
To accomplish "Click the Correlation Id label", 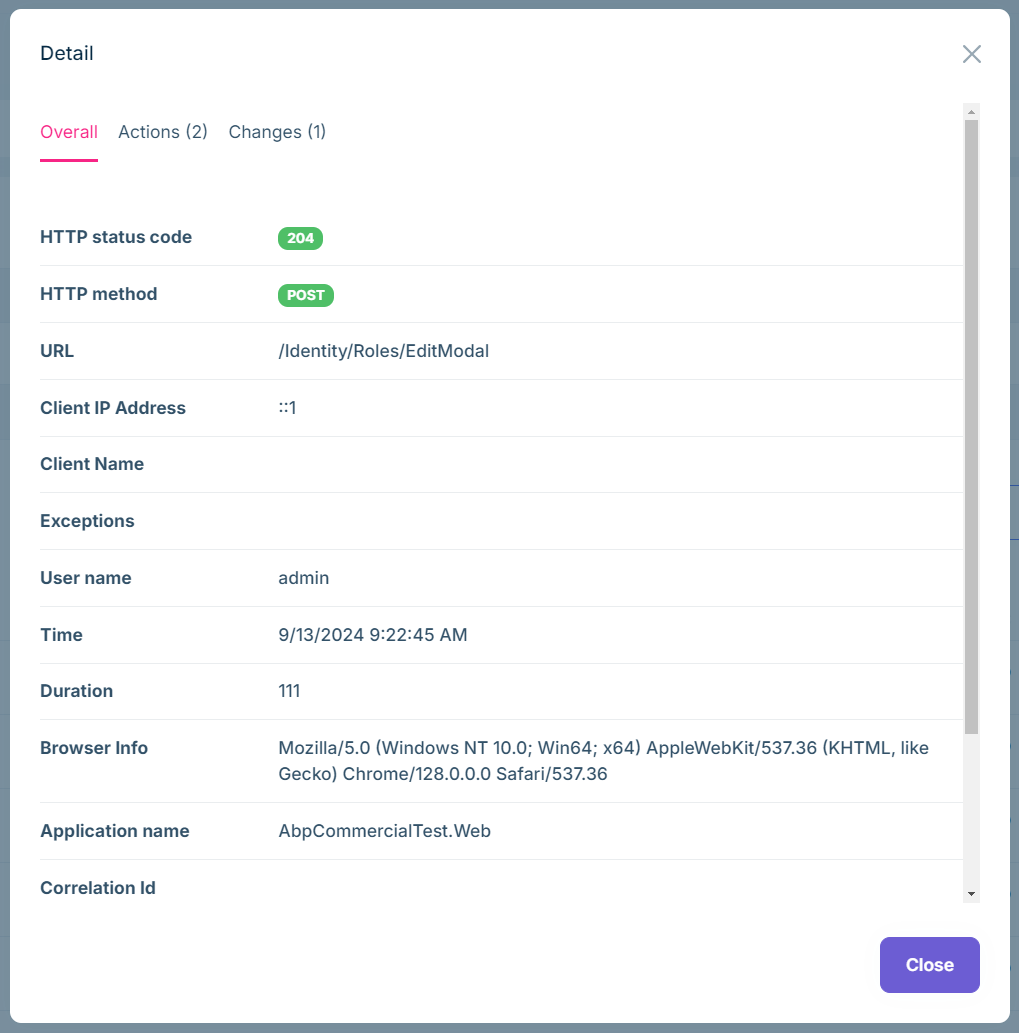I will (x=97, y=888).
